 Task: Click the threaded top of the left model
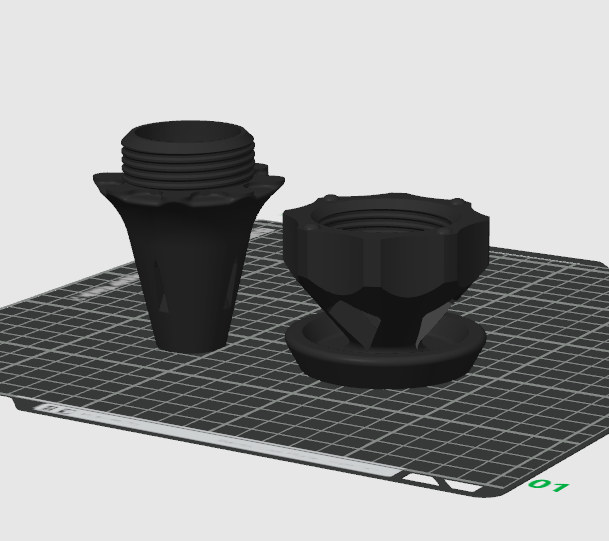coord(184,155)
